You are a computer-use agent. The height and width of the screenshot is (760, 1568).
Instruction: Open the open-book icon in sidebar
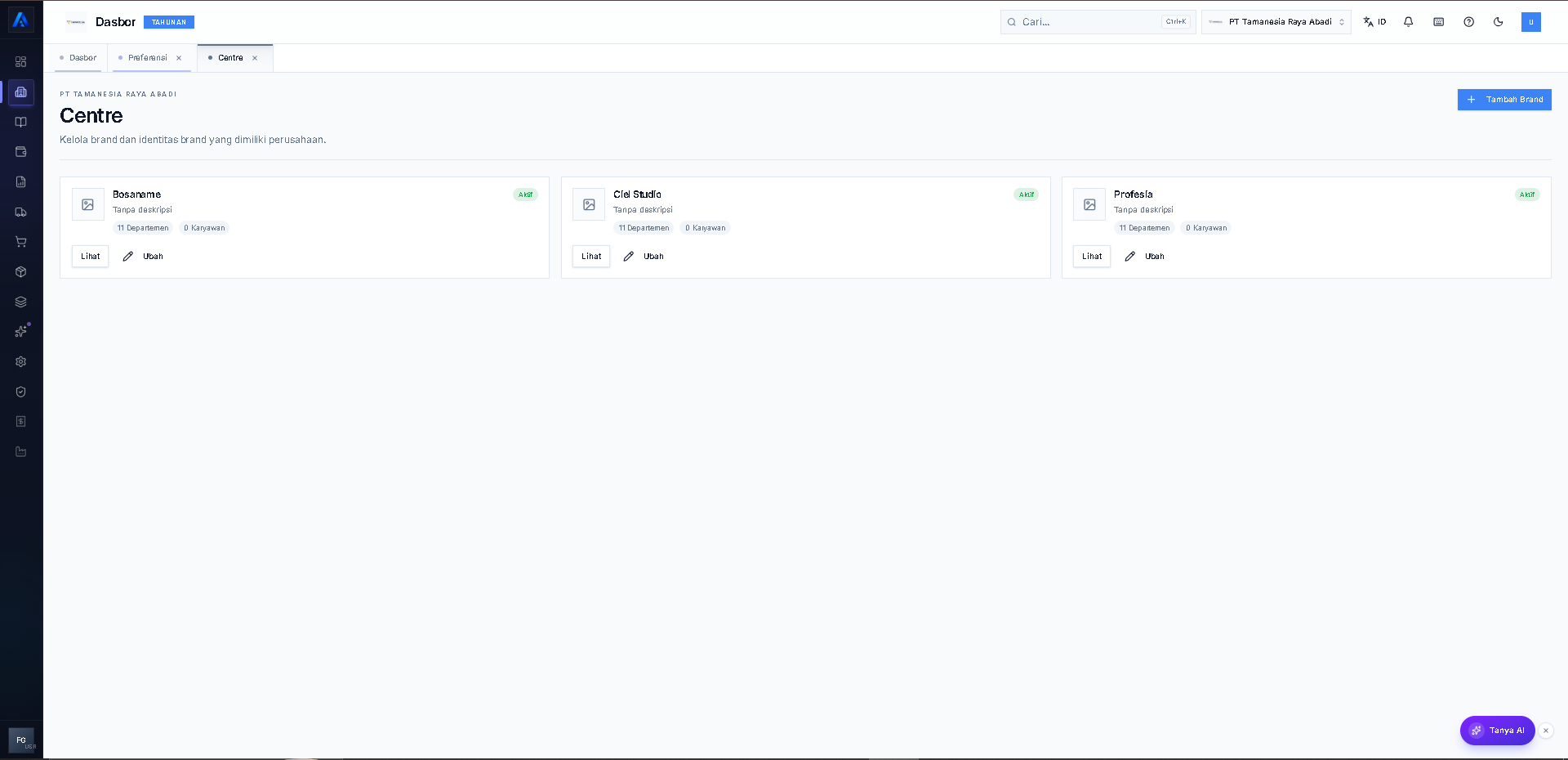pyautogui.click(x=21, y=122)
